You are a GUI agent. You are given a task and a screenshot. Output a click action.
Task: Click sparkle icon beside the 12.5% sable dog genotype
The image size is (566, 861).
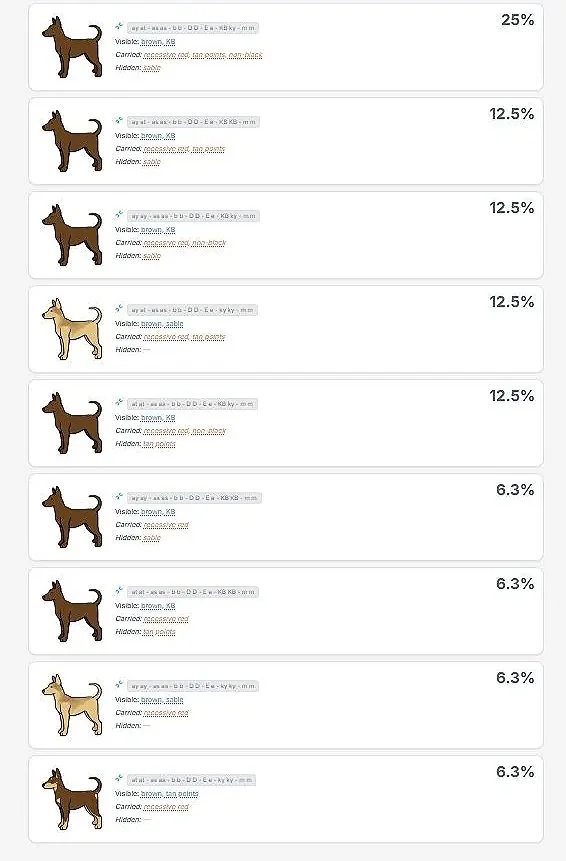[x=119, y=309]
